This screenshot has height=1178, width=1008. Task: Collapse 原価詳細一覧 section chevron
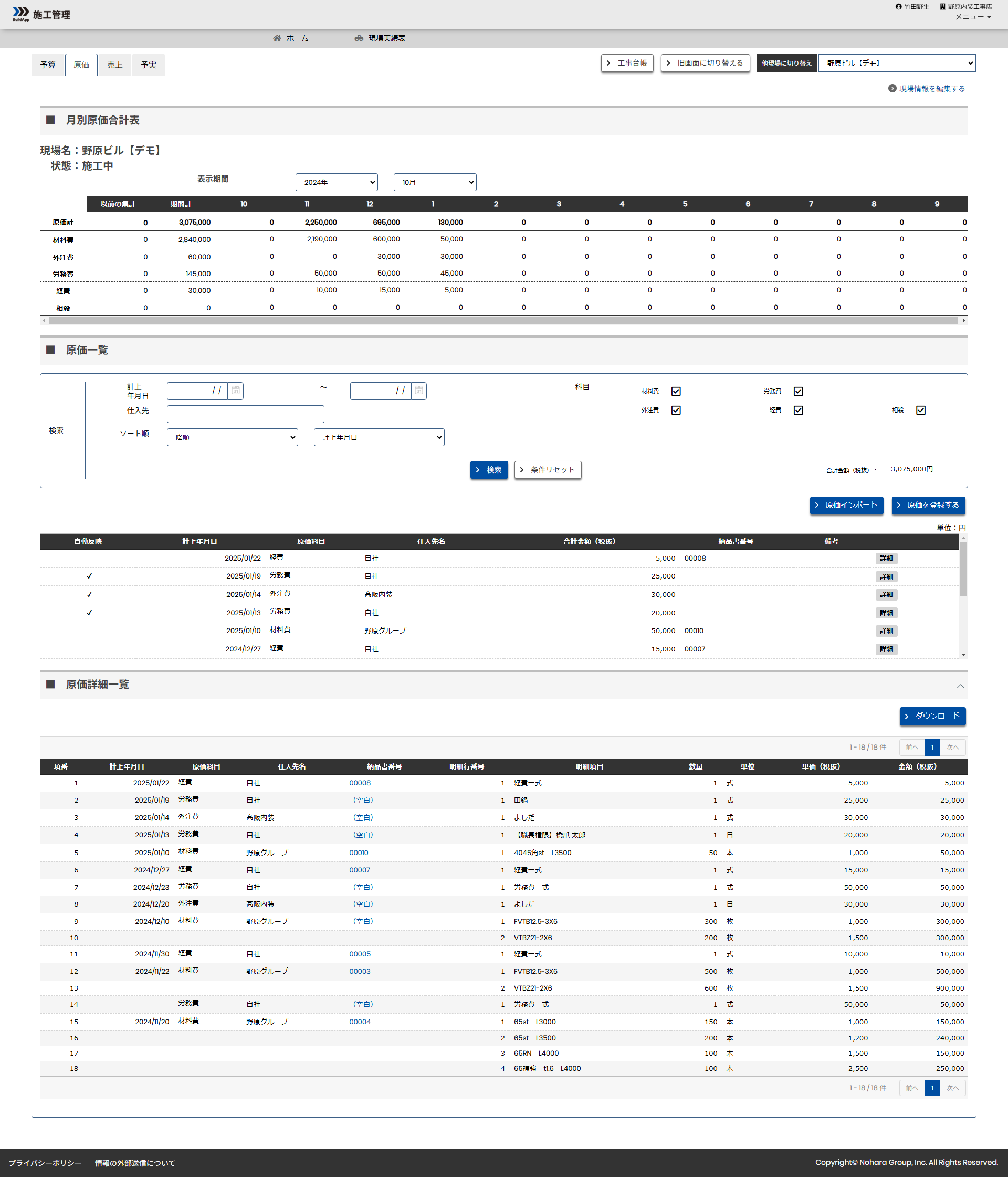960,686
